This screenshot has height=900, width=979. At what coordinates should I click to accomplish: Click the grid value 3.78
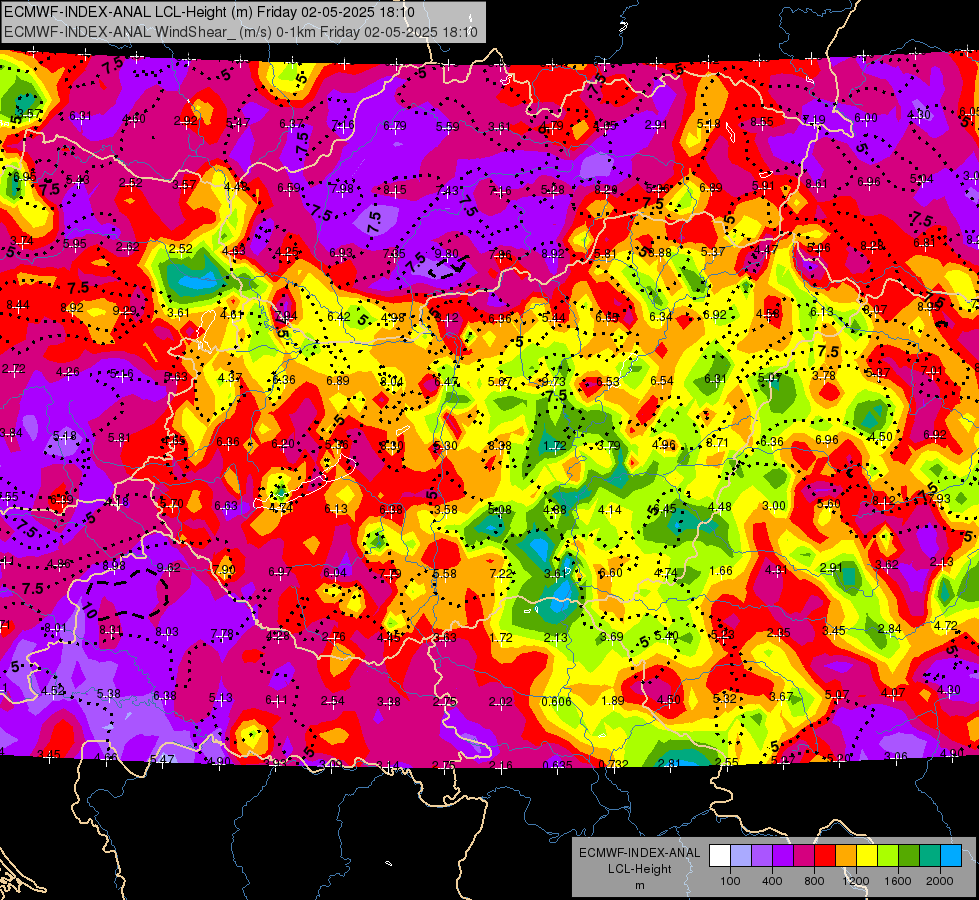coord(824,375)
